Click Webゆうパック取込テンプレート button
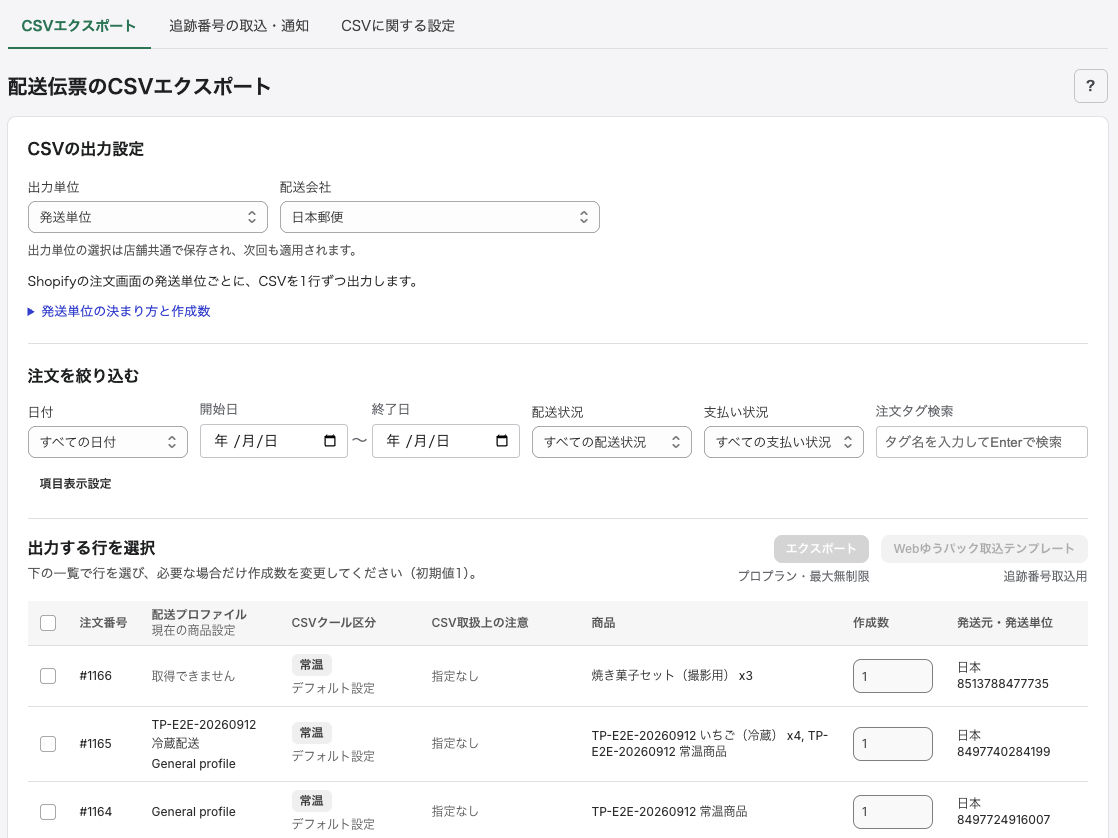This screenshot has height=838, width=1118. tap(983, 548)
